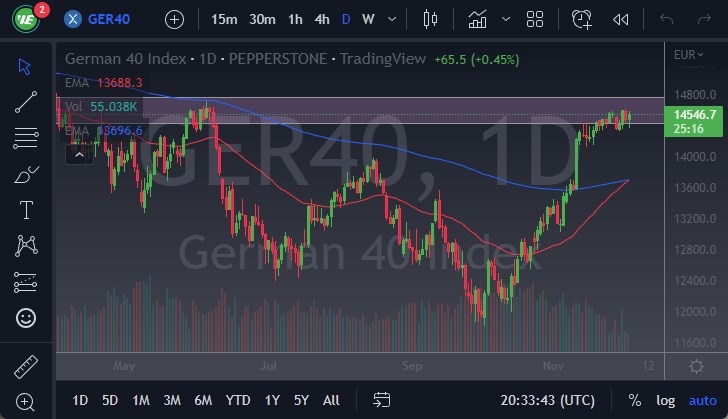Image resolution: width=728 pixels, height=419 pixels.
Task: Switch to 30m timeframe
Action: pyautogui.click(x=262, y=20)
